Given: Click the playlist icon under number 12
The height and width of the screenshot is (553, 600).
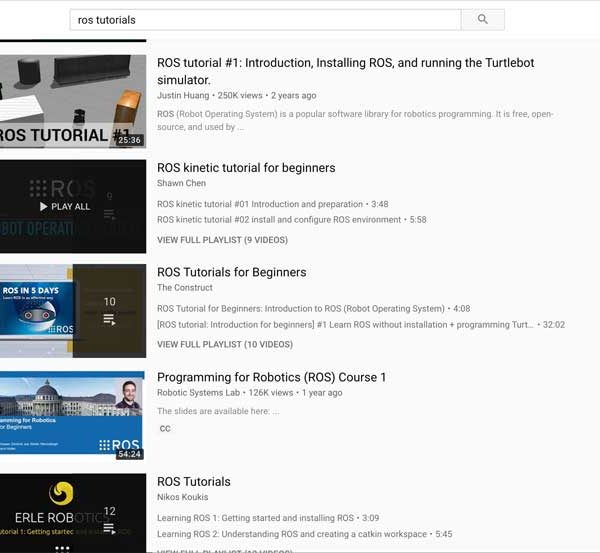Looking at the screenshot, I should [109, 529].
